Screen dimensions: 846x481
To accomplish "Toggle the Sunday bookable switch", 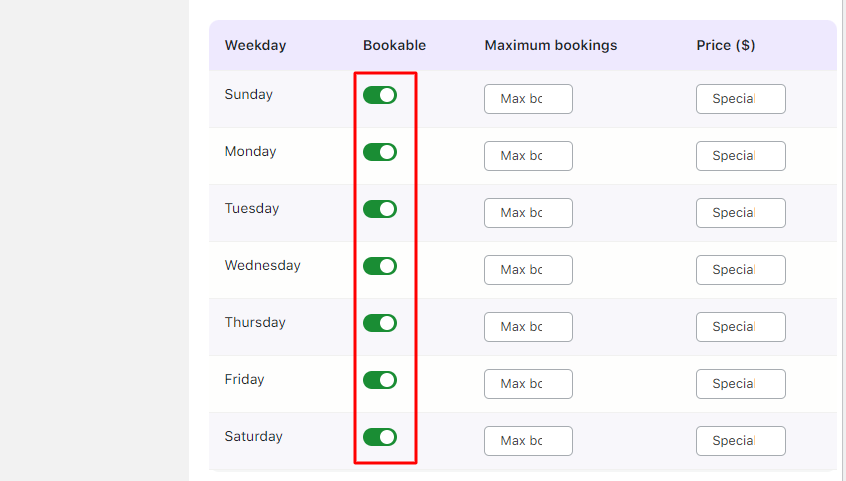I will click(x=380, y=95).
